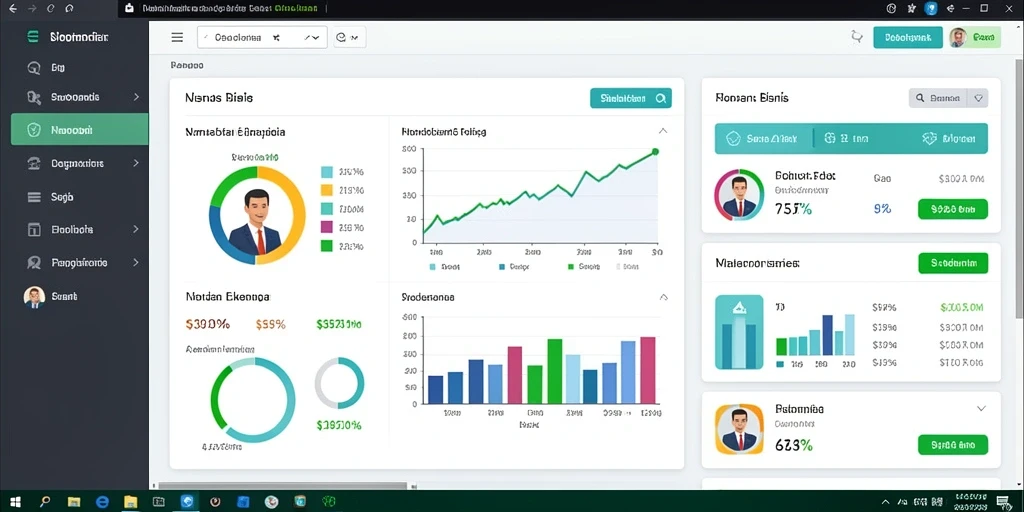
Task: Open File Explorer from the Windows taskbar
Action: [x=131, y=502]
